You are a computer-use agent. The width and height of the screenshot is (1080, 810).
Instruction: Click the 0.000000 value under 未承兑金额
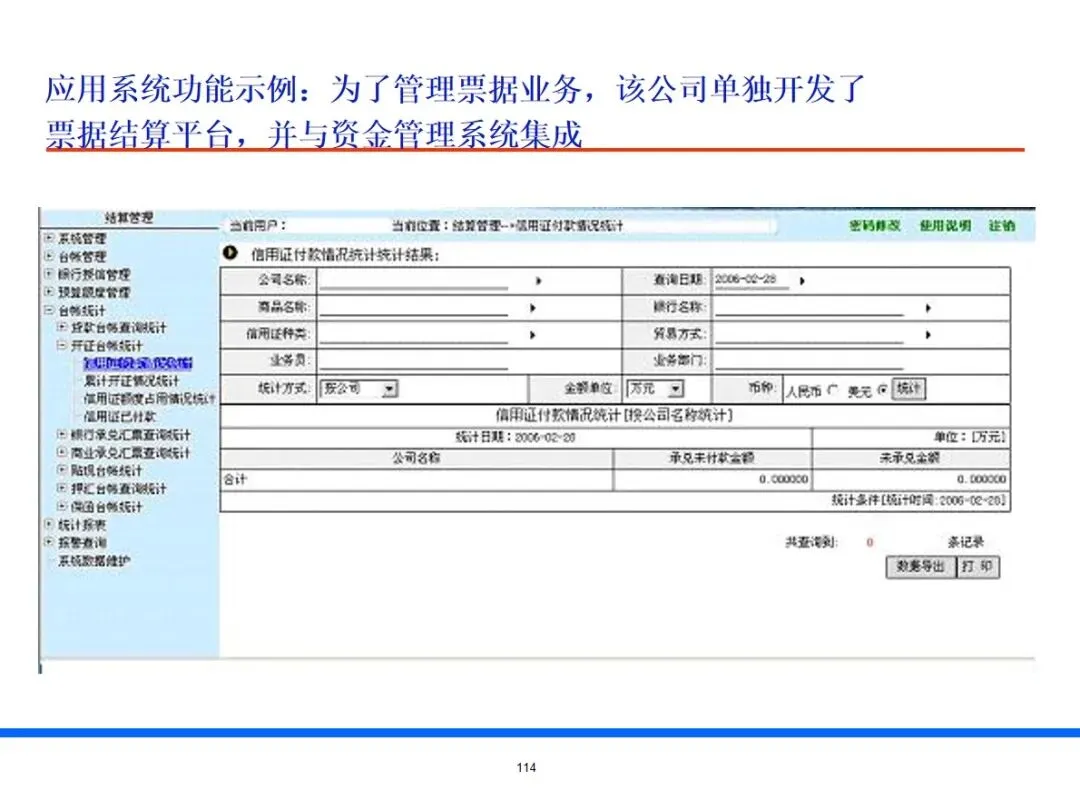tap(982, 479)
